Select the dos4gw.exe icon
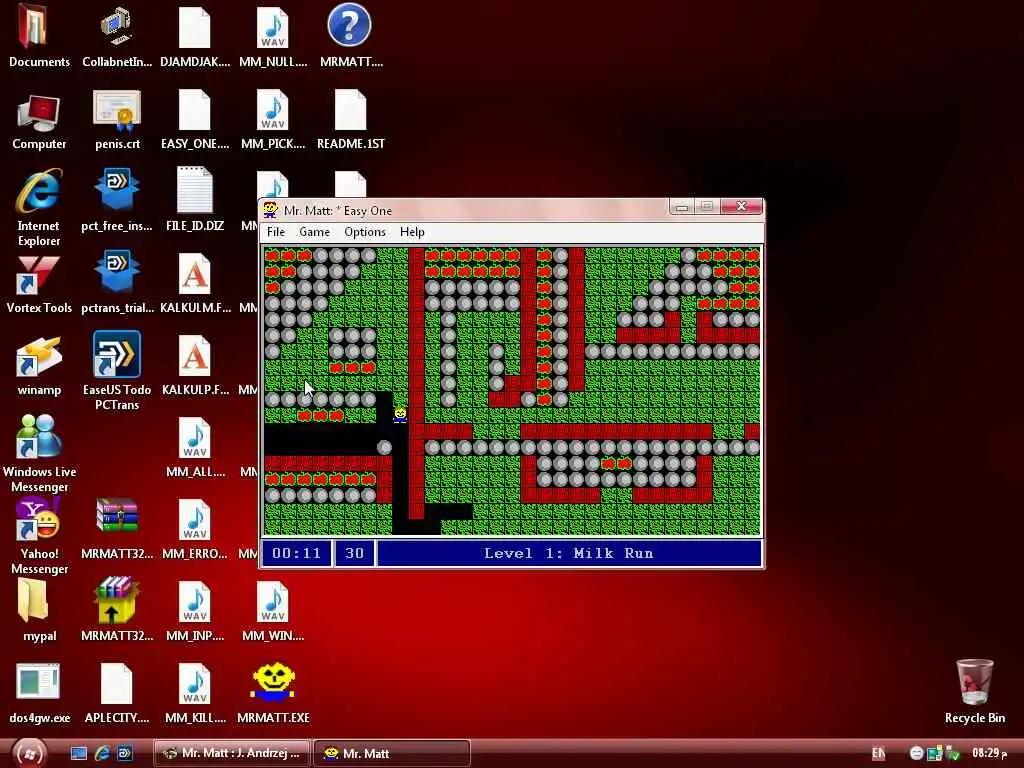The image size is (1024, 768). coord(39,694)
